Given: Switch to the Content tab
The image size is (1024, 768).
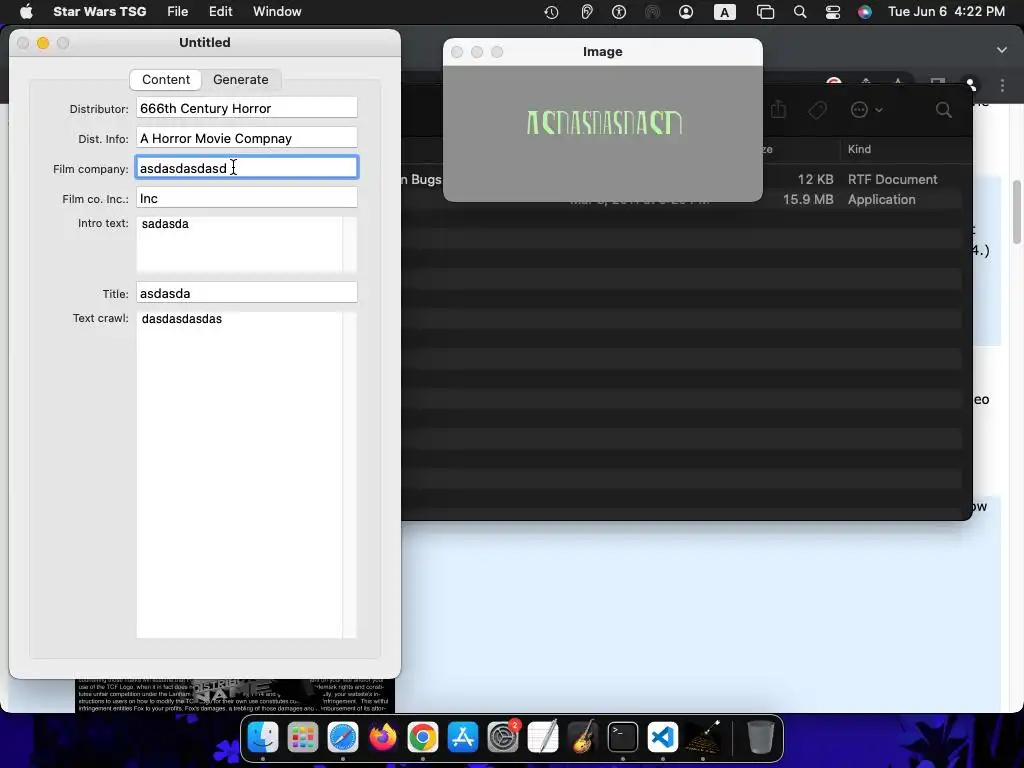Looking at the screenshot, I should [166, 80].
